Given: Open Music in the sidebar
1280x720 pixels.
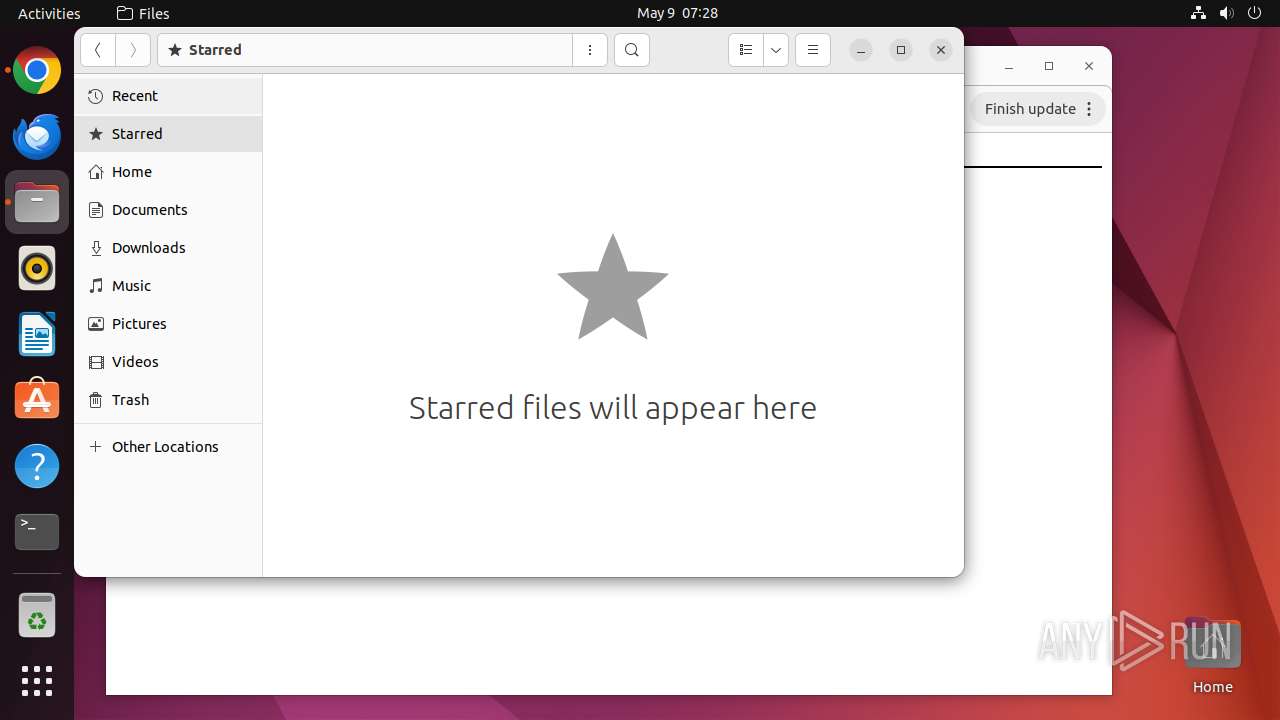Looking at the screenshot, I should pos(168,286).
